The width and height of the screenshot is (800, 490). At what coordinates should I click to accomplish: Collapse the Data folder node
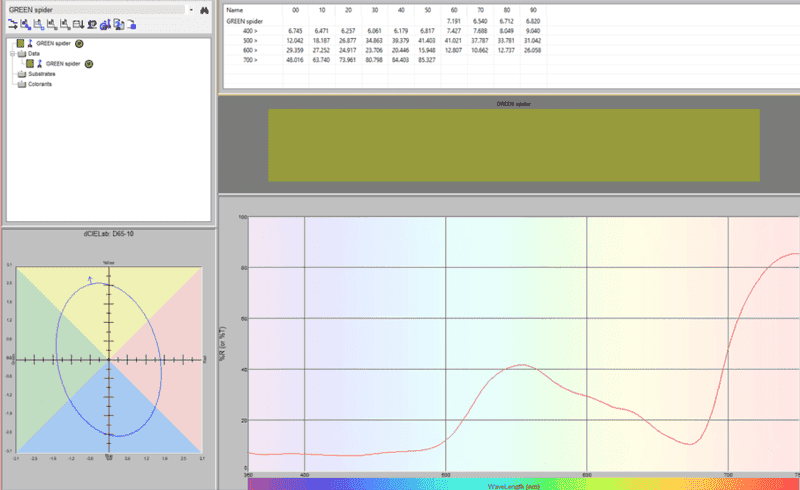(12, 54)
